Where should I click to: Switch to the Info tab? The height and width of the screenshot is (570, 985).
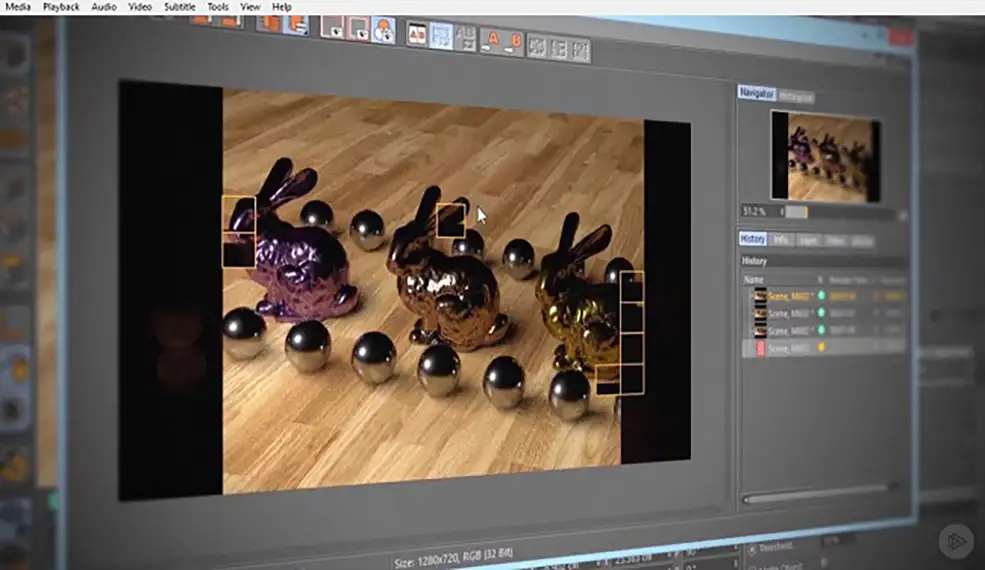[781, 240]
